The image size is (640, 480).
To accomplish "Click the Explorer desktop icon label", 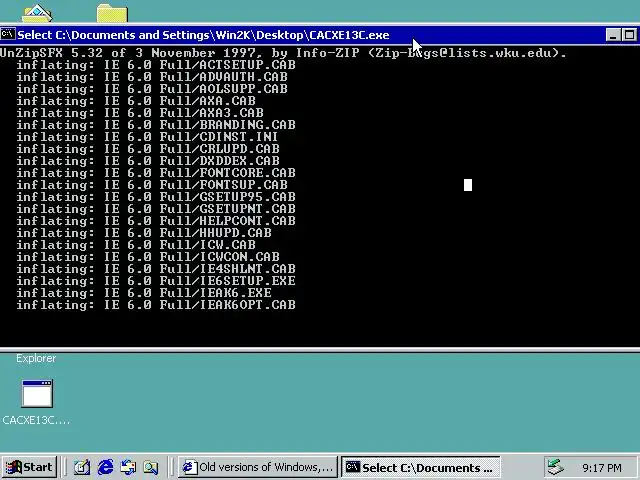I will (36, 358).
